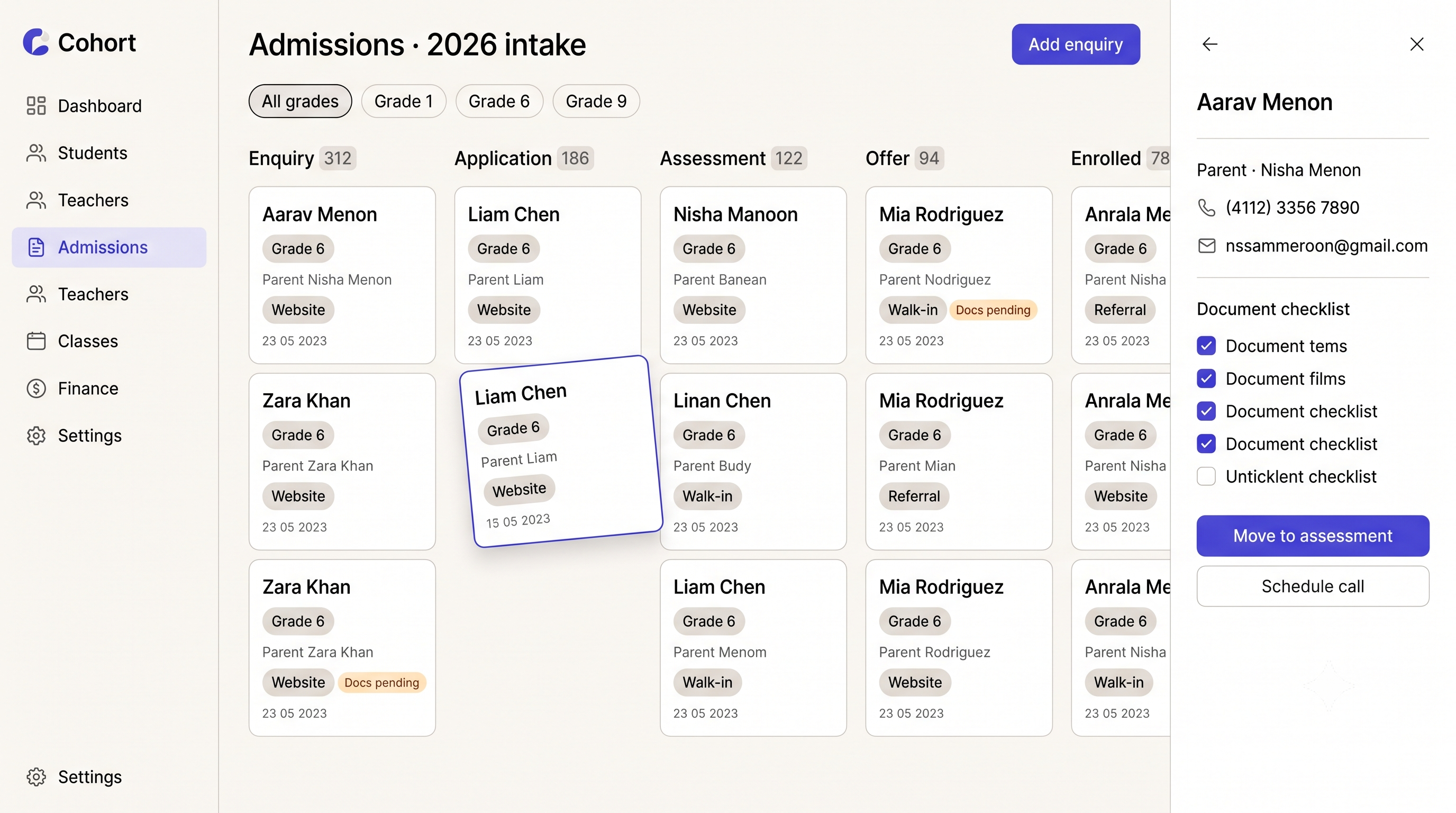The image size is (1456, 813).
Task: Click Referral tag on Mia Rodriguez Parent Mian card
Action: click(x=914, y=496)
